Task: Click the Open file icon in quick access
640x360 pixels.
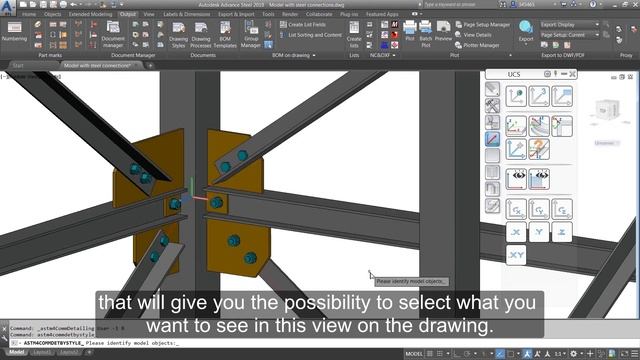Action: coord(33,4)
